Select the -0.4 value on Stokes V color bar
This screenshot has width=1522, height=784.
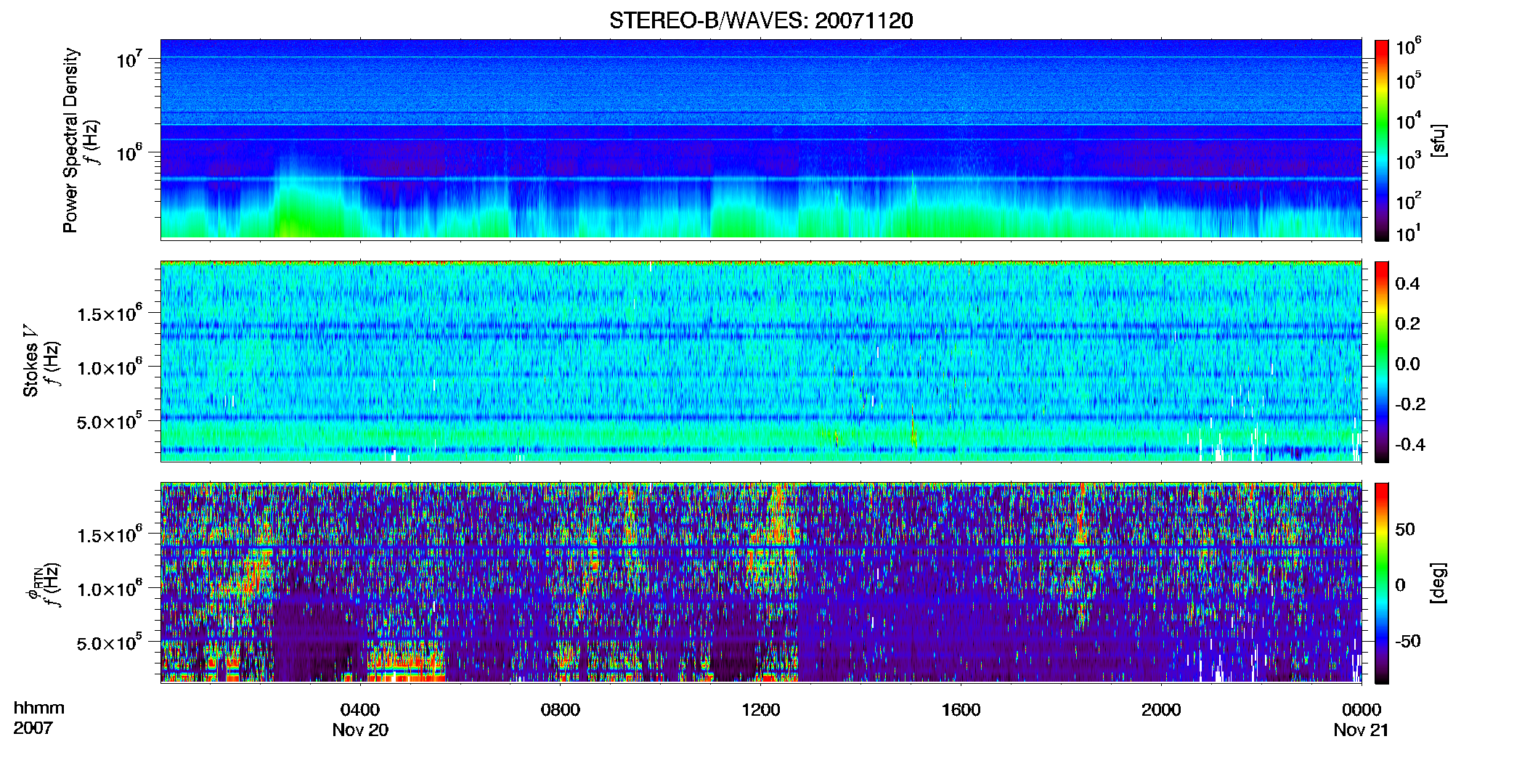(x=1410, y=445)
